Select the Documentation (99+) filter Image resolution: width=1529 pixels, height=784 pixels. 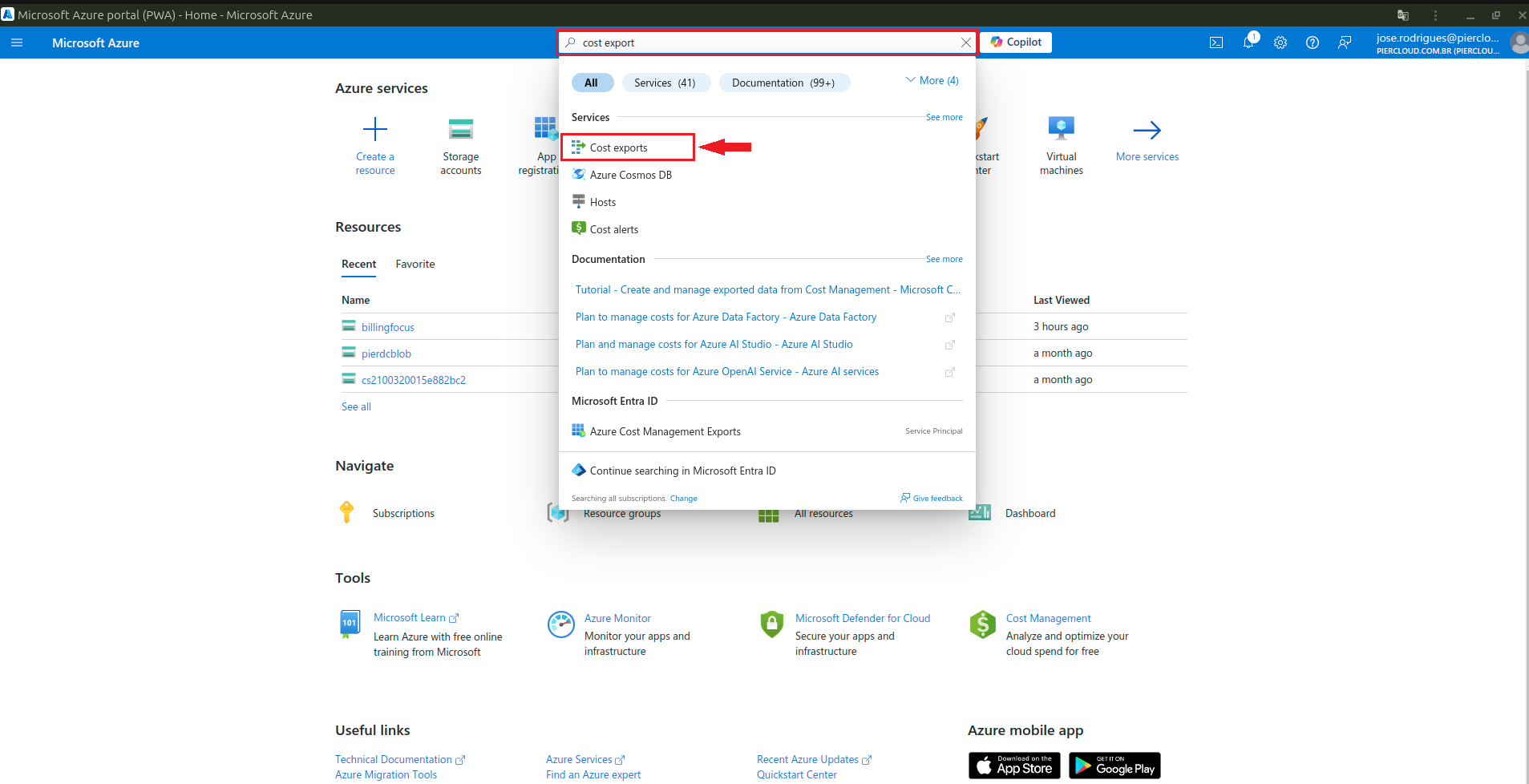tap(783, 83)
